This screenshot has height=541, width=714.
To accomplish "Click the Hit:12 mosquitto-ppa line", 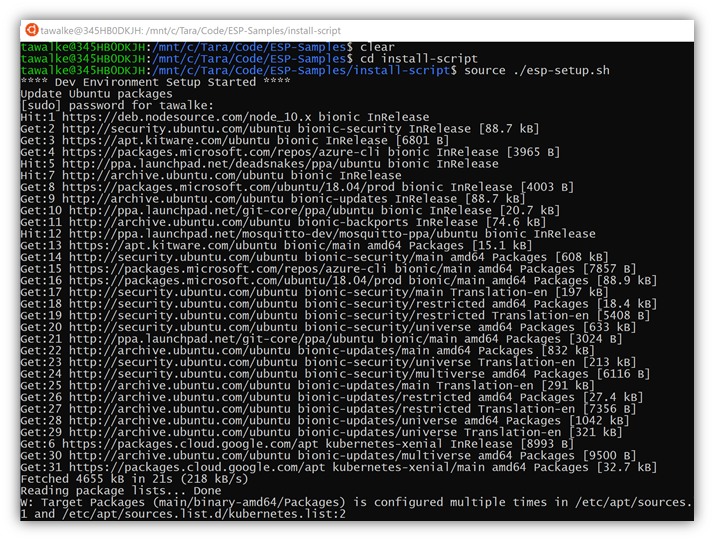I will coord(308,234).
